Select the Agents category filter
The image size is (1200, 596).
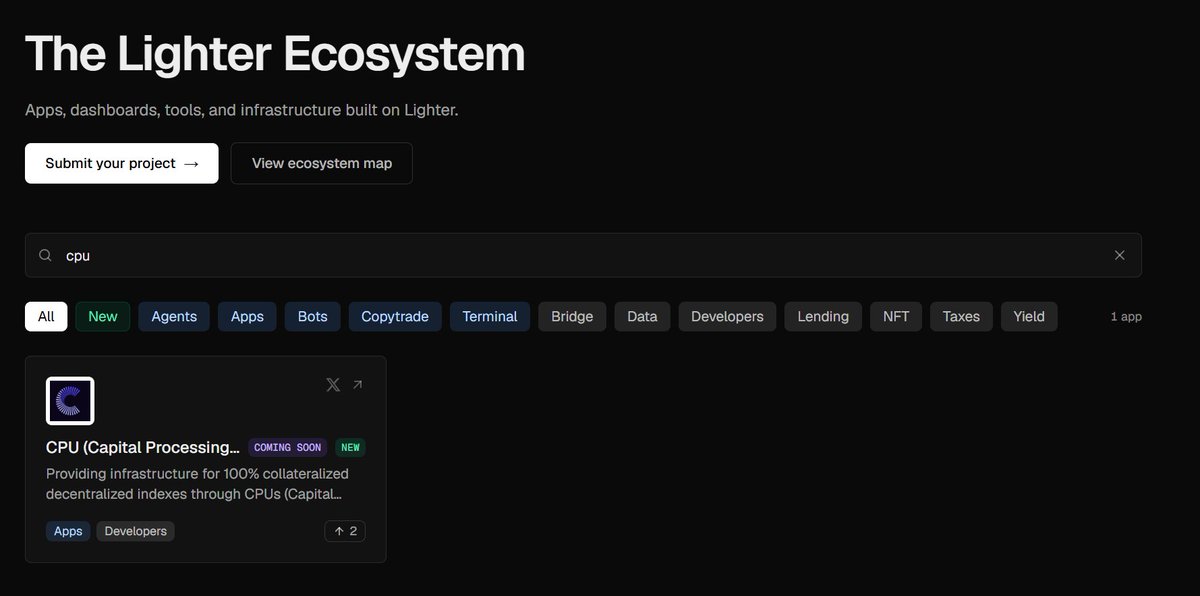coord(174,316)
